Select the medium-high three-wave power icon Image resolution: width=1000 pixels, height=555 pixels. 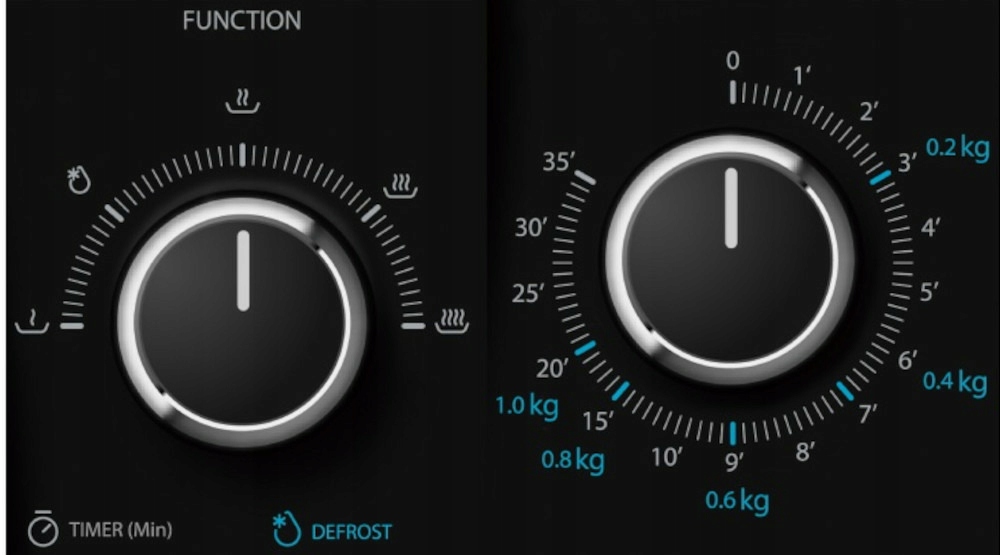pyautogui.click(x=401, y=186)
